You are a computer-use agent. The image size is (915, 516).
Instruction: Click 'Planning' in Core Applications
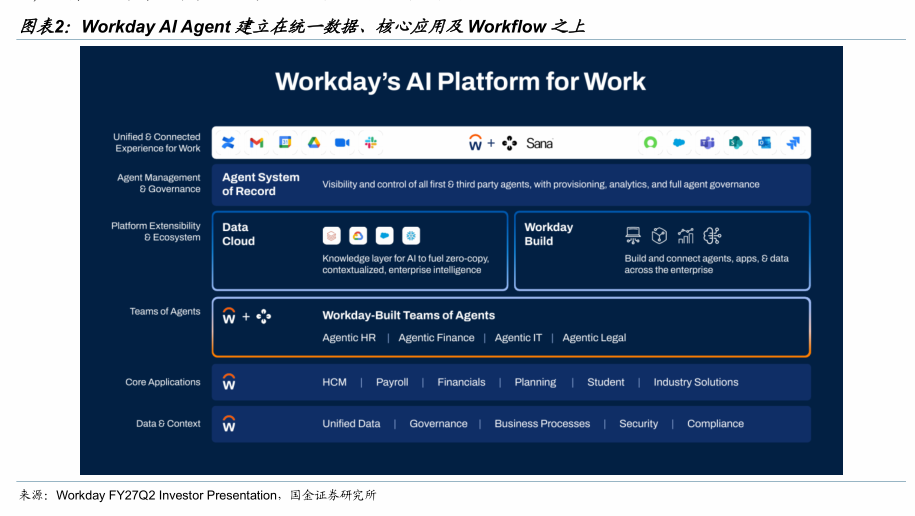tap(535, 382)
